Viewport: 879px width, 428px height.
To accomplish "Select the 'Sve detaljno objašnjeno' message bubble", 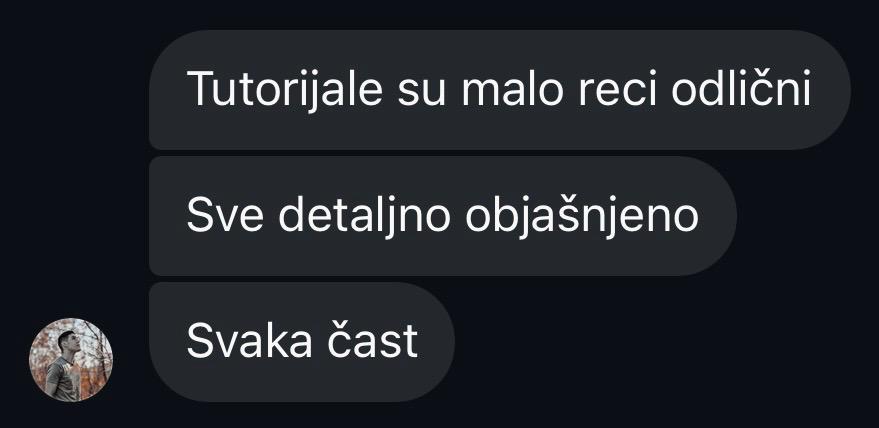I will [x=443, y=216].
